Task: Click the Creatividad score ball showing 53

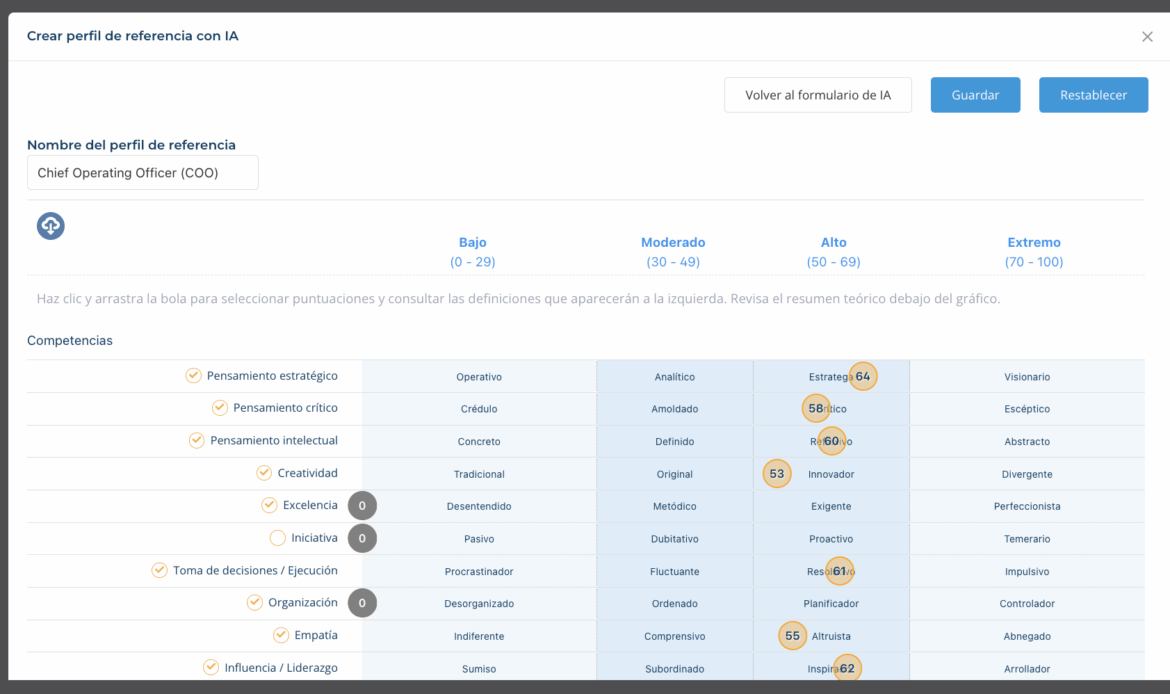Action: coord(777,473)
